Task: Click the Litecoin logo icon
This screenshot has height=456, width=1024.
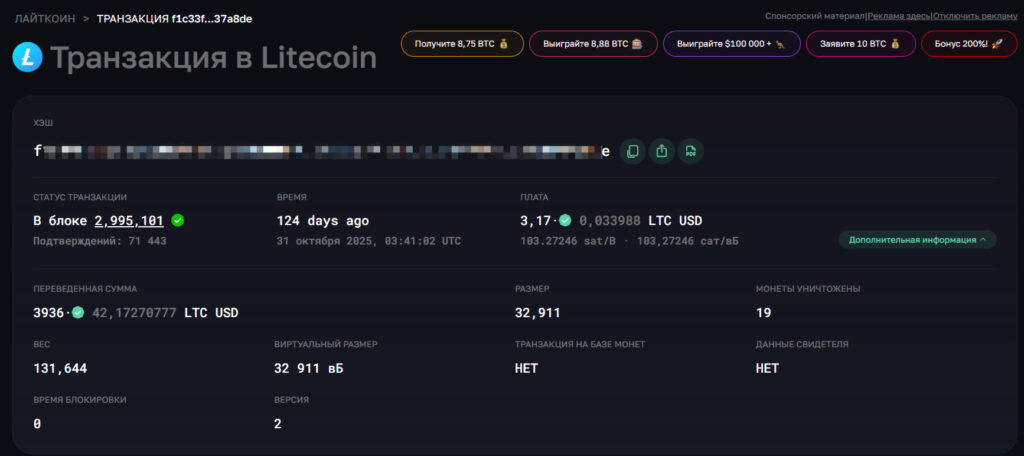Action: click(27, 57)
